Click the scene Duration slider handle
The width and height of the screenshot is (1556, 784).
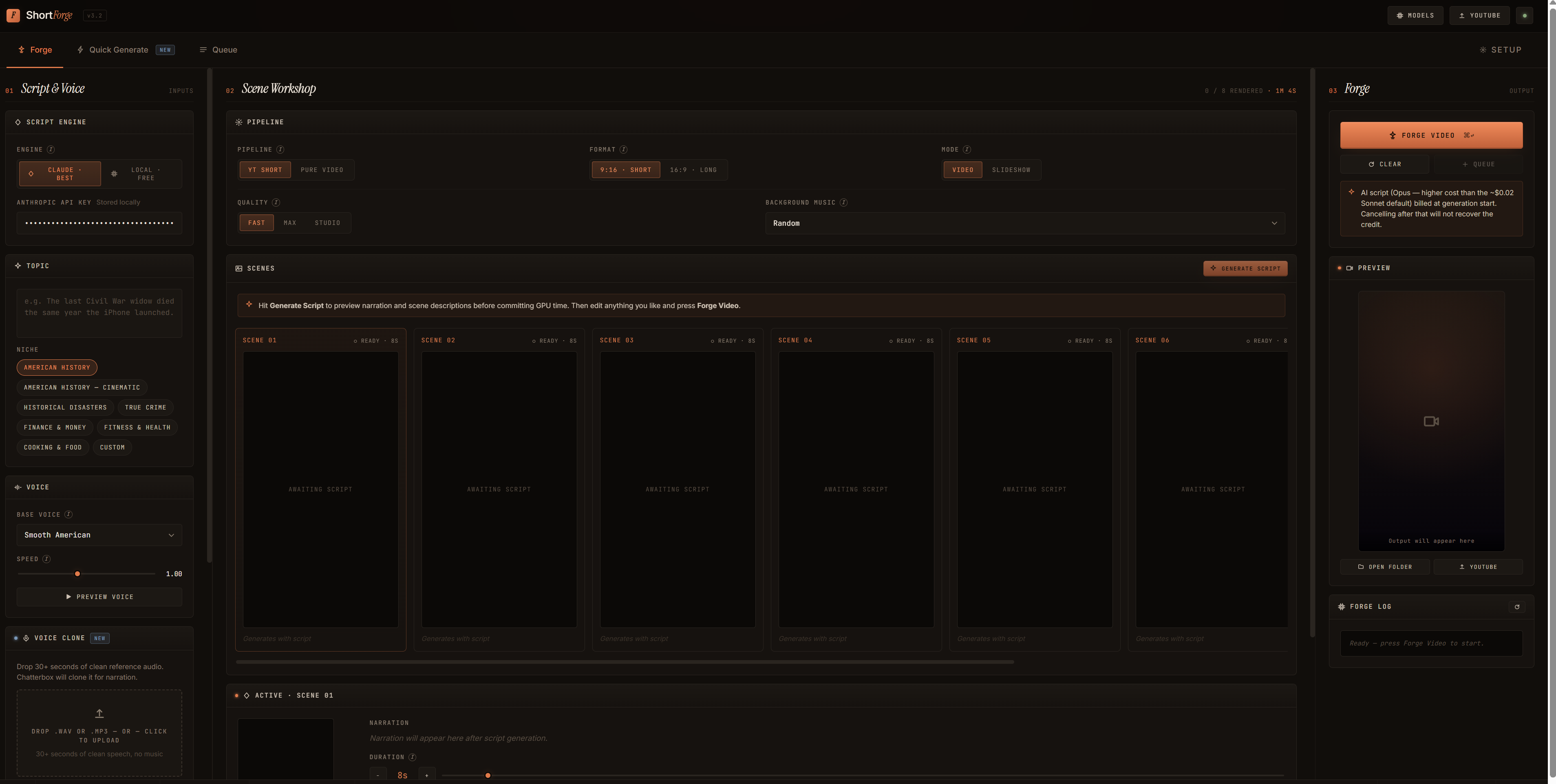488,775
